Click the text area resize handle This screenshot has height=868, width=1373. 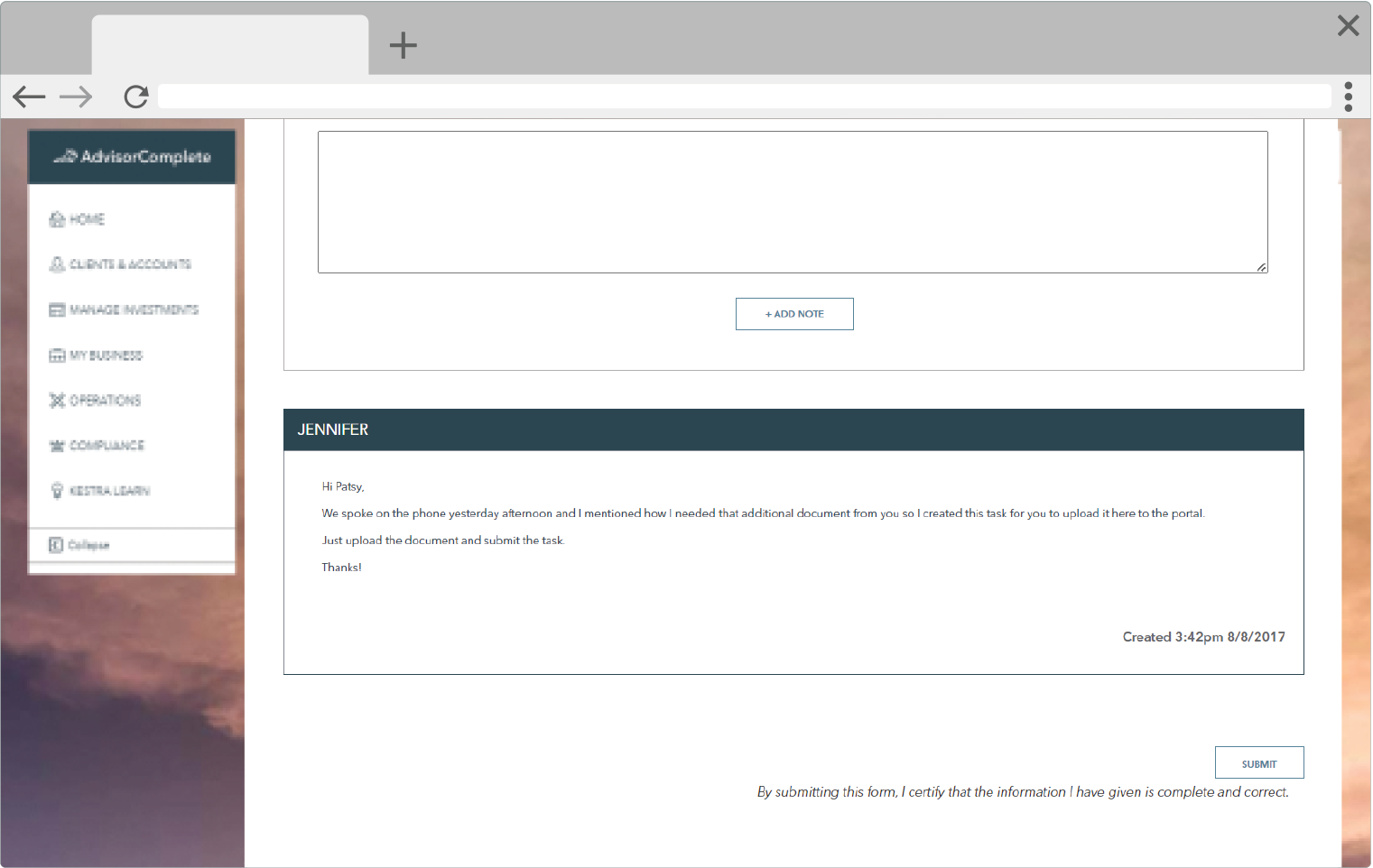tap(1261, 267)
